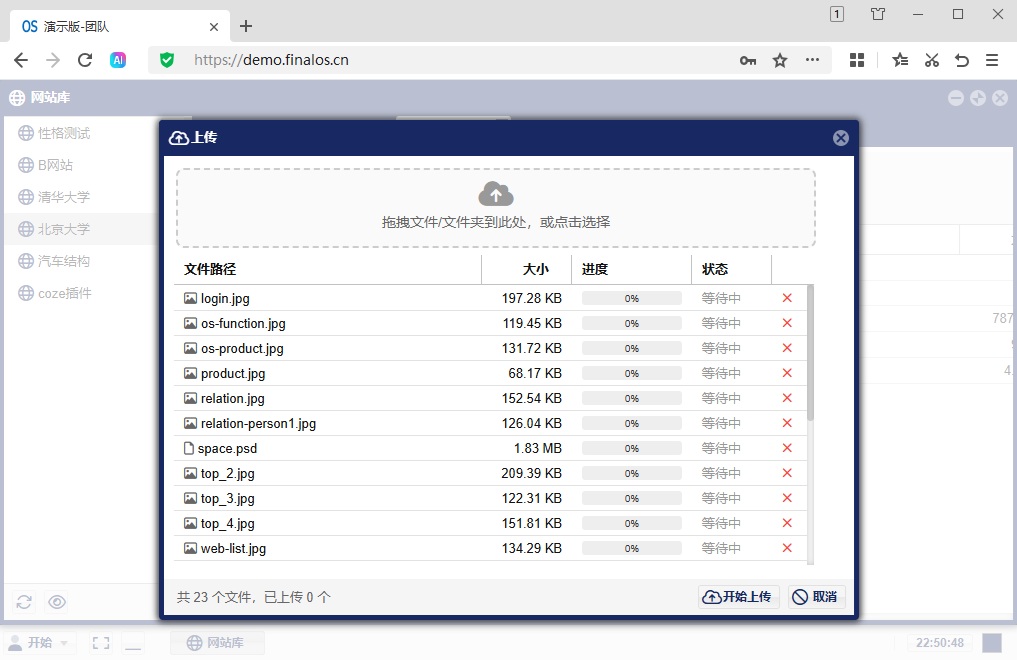Image resolution: width=1017 pixels, height=660 pixels.
Task: Start upload with 开始上传 button
Action: pos(737,596)
